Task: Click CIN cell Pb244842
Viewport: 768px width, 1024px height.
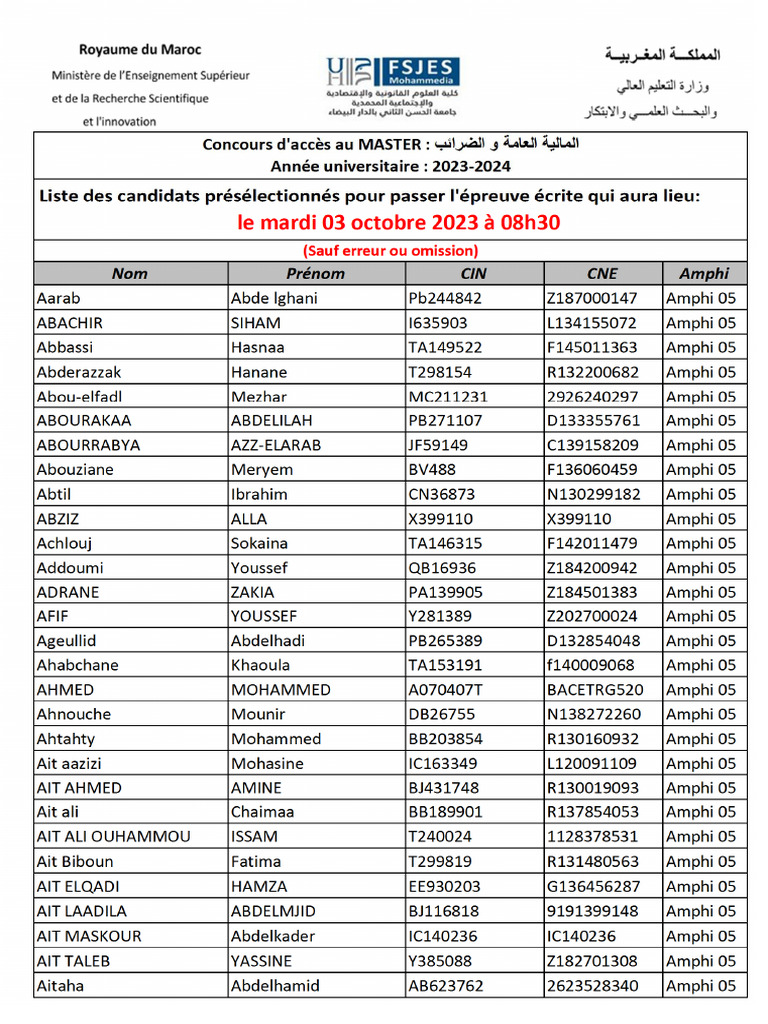Action: [474, 298]
